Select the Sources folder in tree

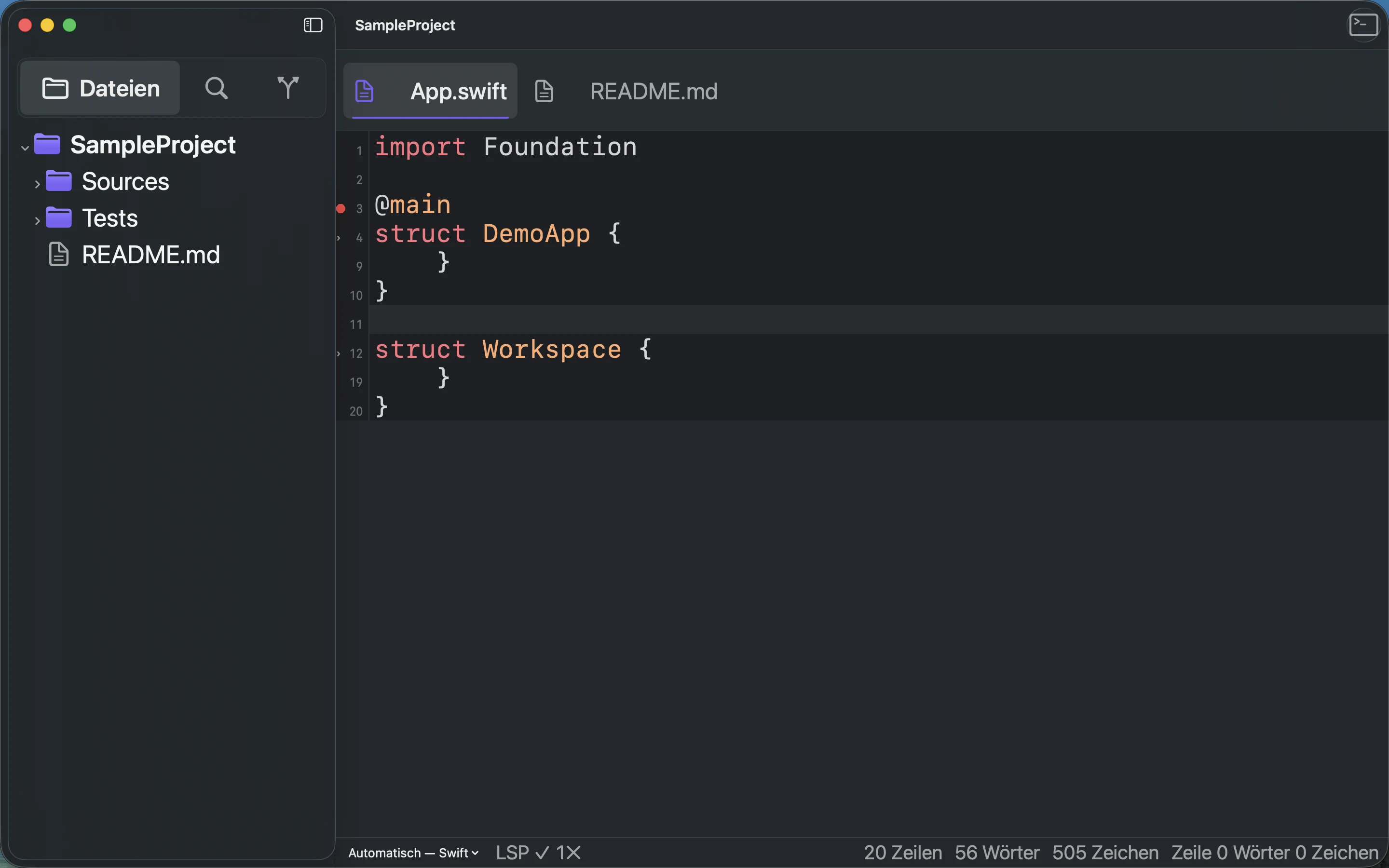[171, 181]
